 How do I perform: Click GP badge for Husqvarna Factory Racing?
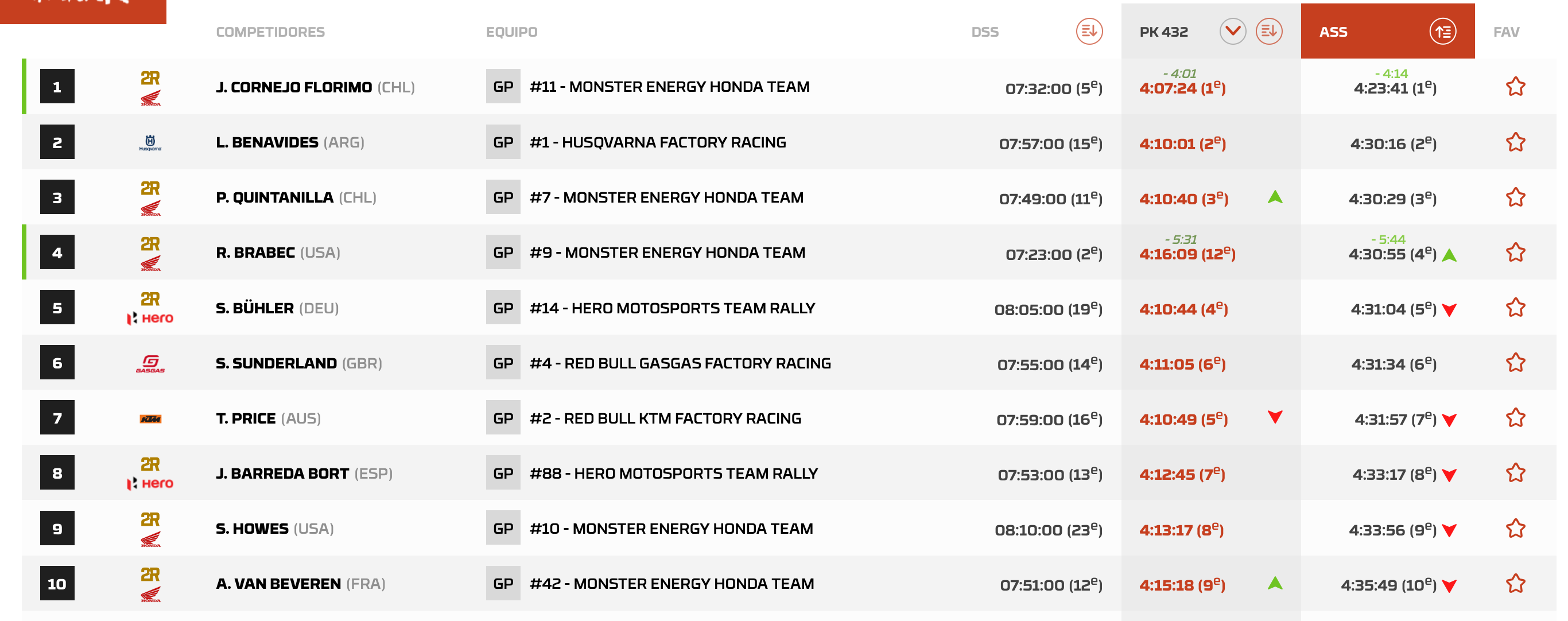[503, 142]
